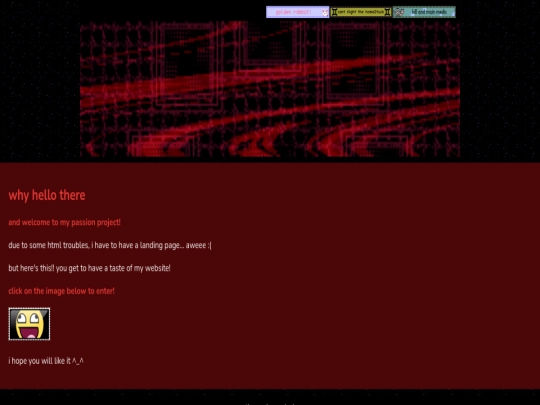Viewport: 540px width, 405px height.
Task: Click the lavender "golden rabbit!" badge
Action: point(298,12)
